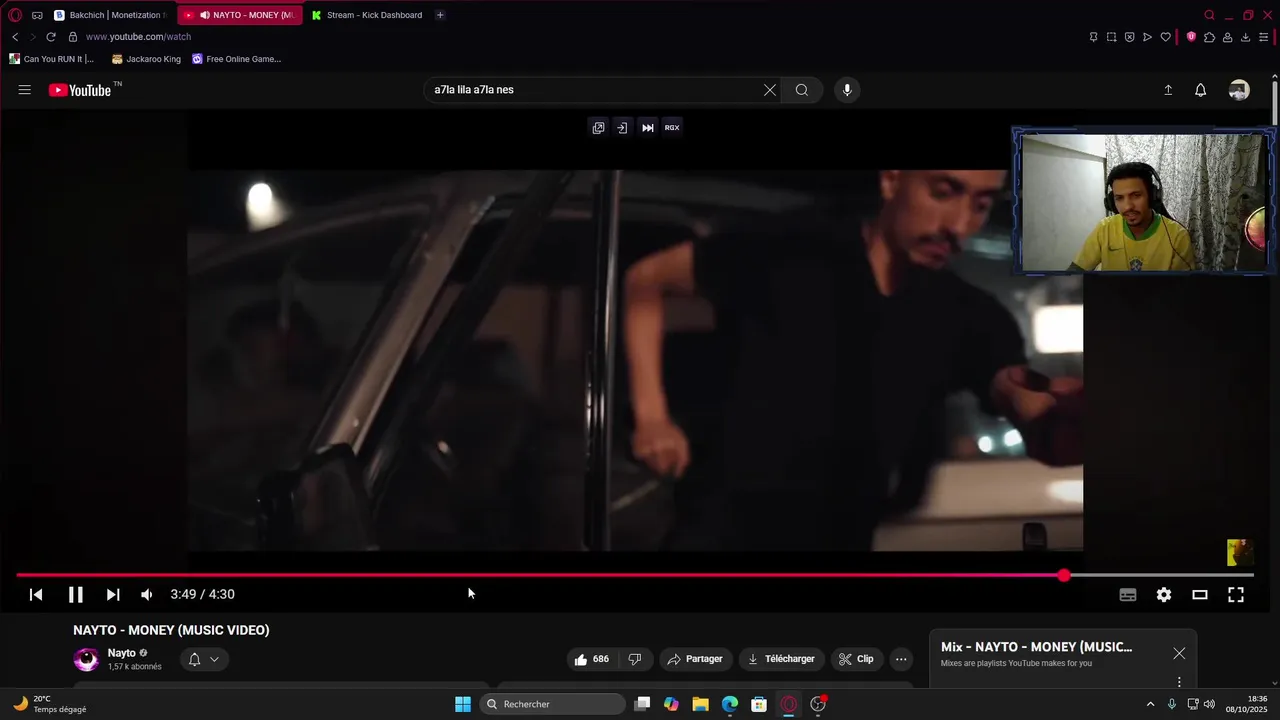Open YouTube notifications bell in header
Screen dimensions: 1280x720
point(1201,90)
